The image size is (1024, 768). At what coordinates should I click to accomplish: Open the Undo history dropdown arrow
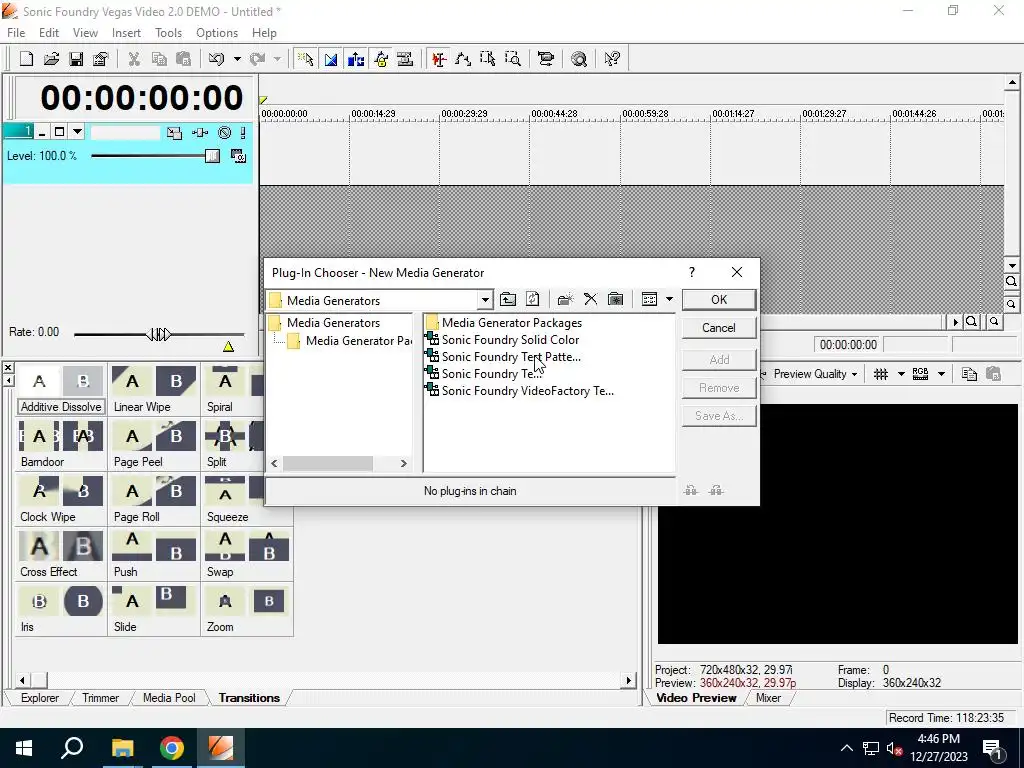click(237, 59)
